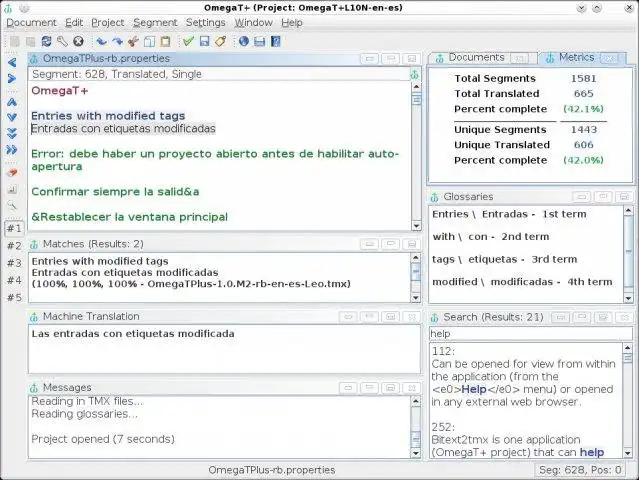Screen dimensions: 639x480
Task: Click the last button in Matches pane header
Action: 412,244
